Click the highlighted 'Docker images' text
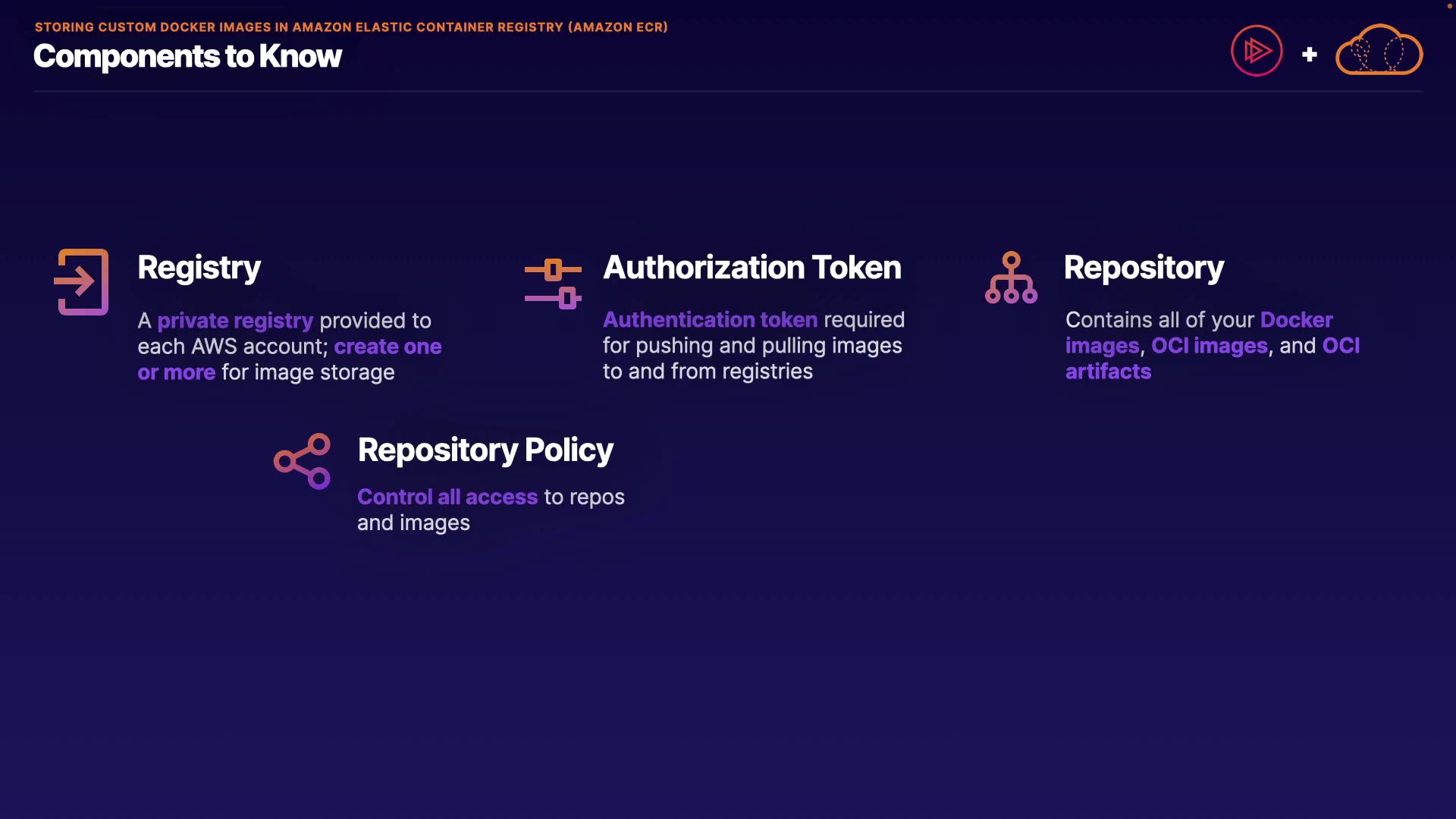The width and height of the screenshot is (1456, 819). pos(1296,320)
